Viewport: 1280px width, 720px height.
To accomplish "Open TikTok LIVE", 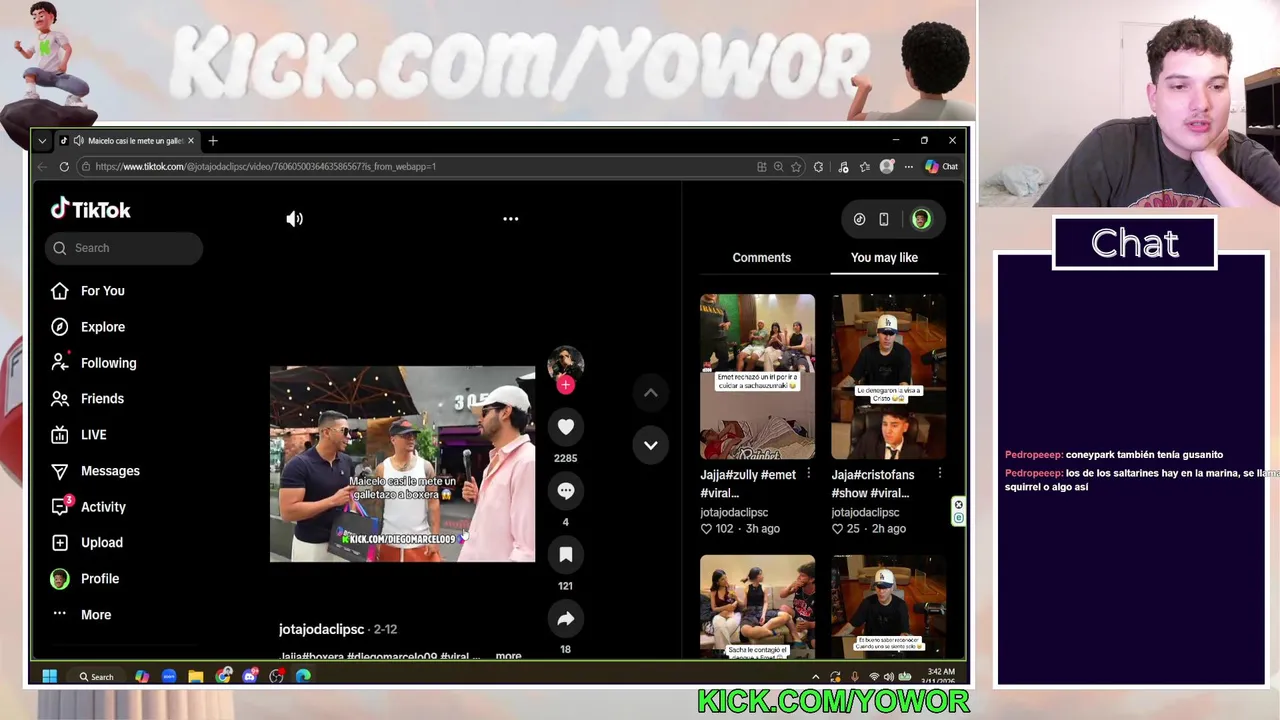I will pos(79,435).
